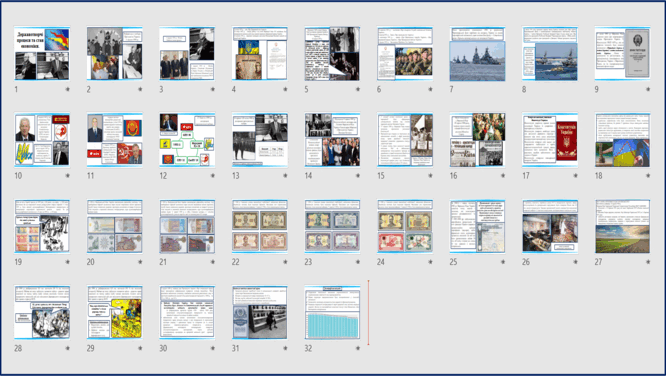
Task: Select slide 27 with field landscape
Action: 623,226
